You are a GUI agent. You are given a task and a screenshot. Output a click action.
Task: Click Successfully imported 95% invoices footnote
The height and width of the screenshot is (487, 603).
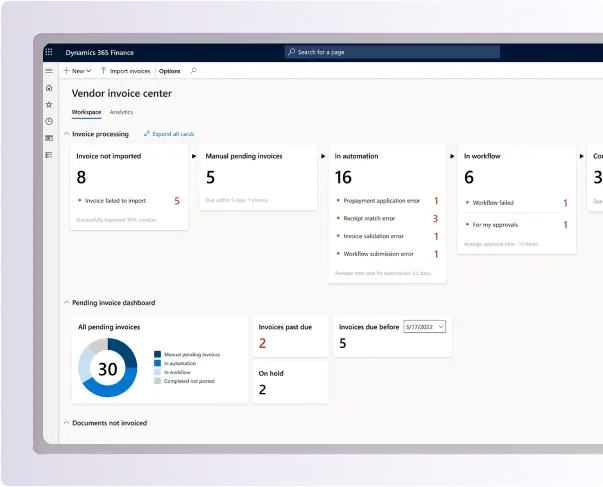(x=116, y=220)
